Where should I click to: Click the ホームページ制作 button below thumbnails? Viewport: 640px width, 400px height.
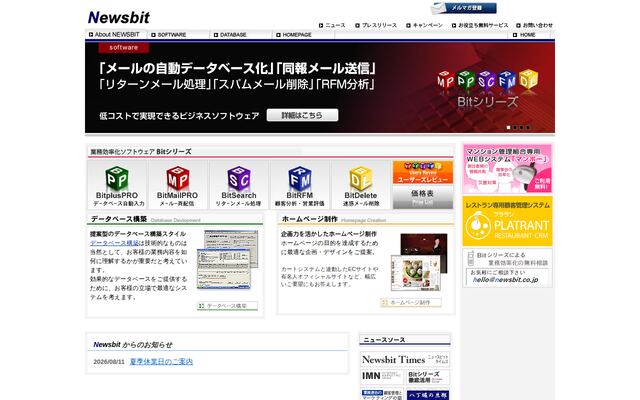tap(411, 302)
